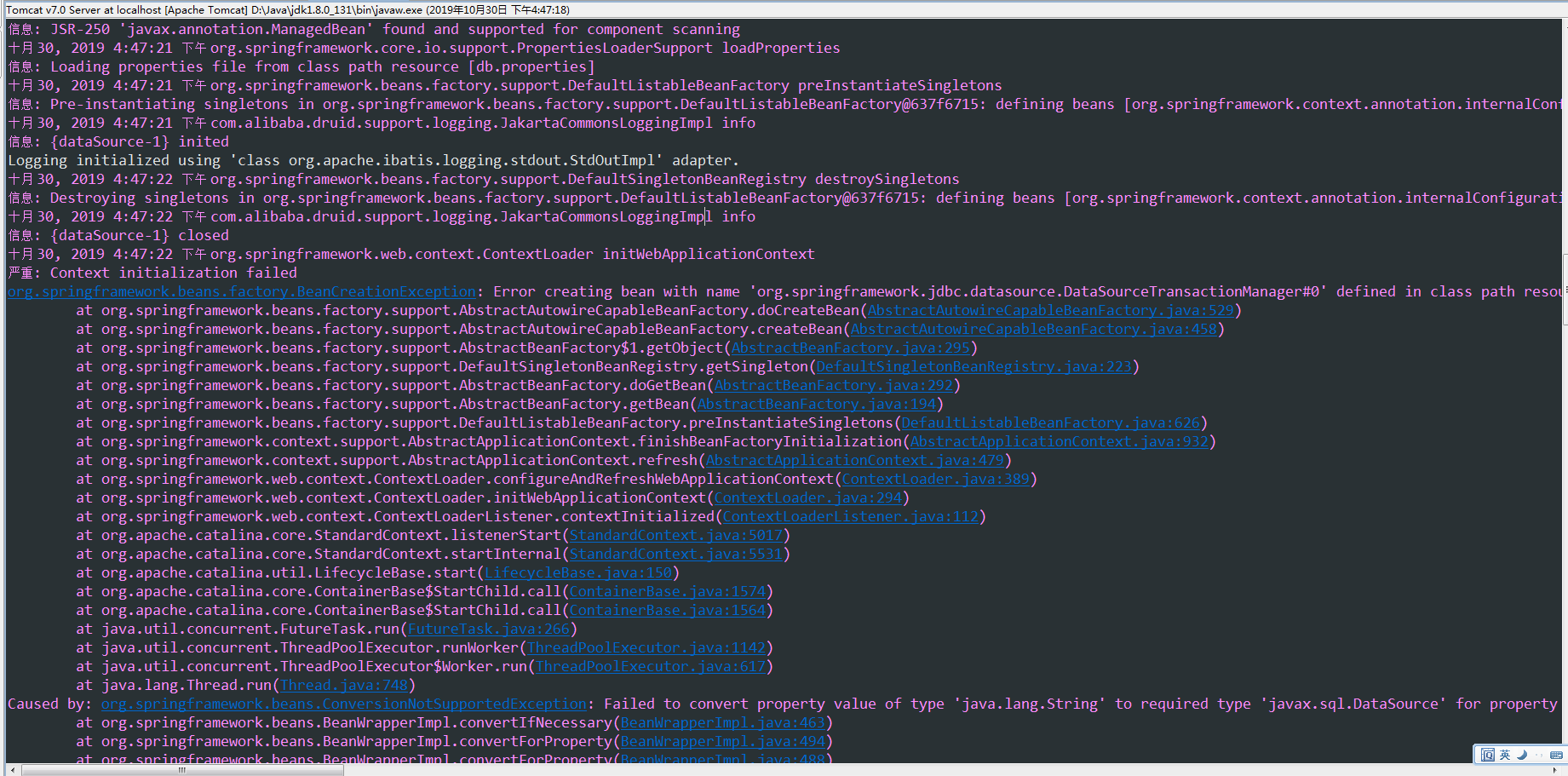Open AbstractAutowireCapableBeanFactory.java:529 link

1050,310
